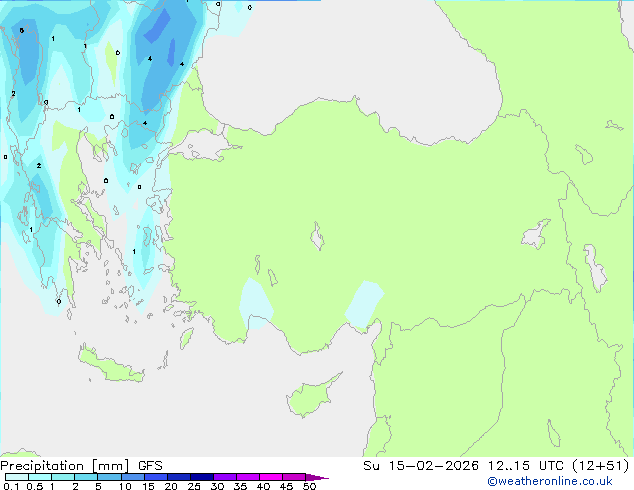The image size is (634, 490).
Task: Click the legend scale label '35'
Action: 240,486
